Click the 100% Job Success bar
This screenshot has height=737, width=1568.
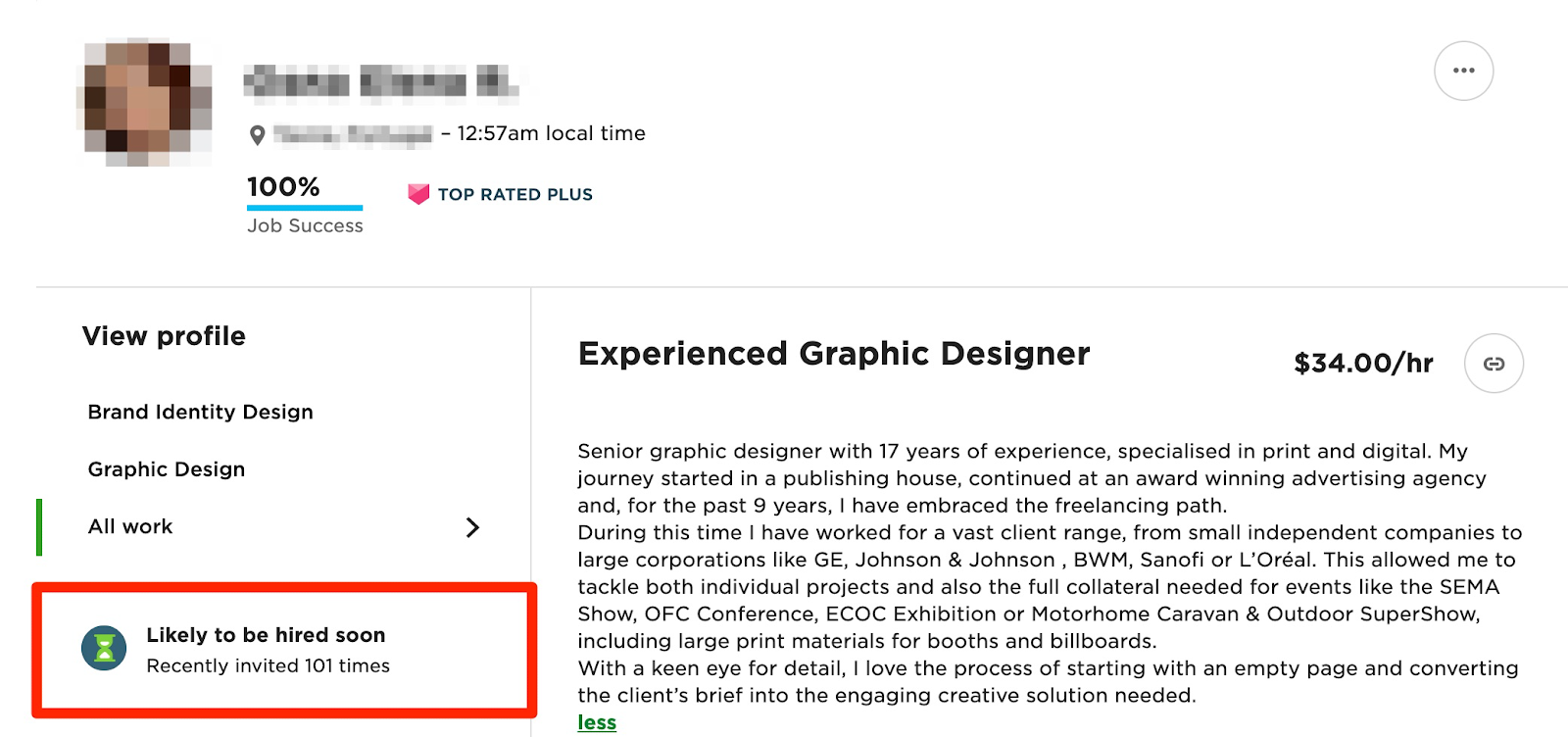tap(305, 208)
